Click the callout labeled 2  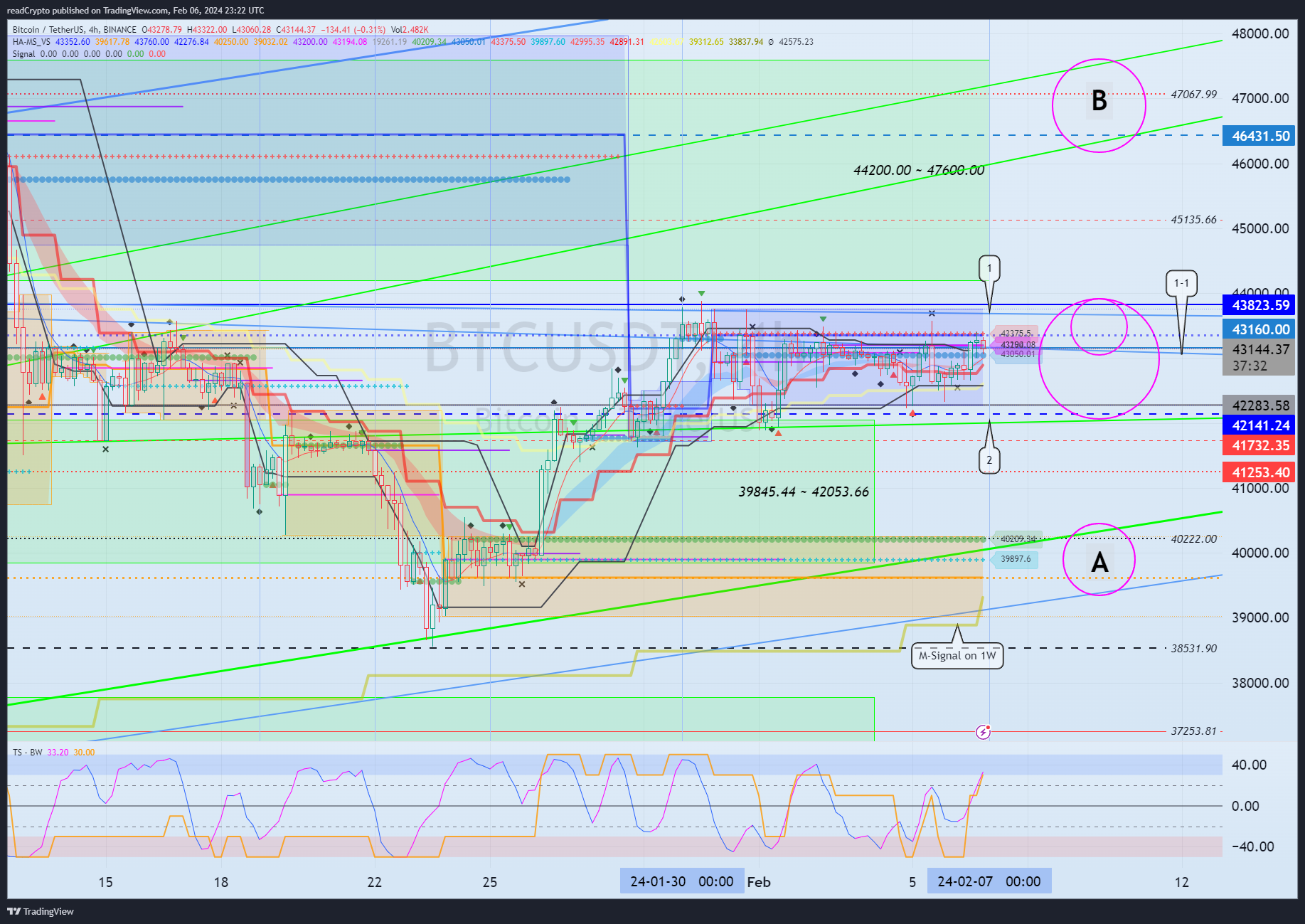point(989,460)
